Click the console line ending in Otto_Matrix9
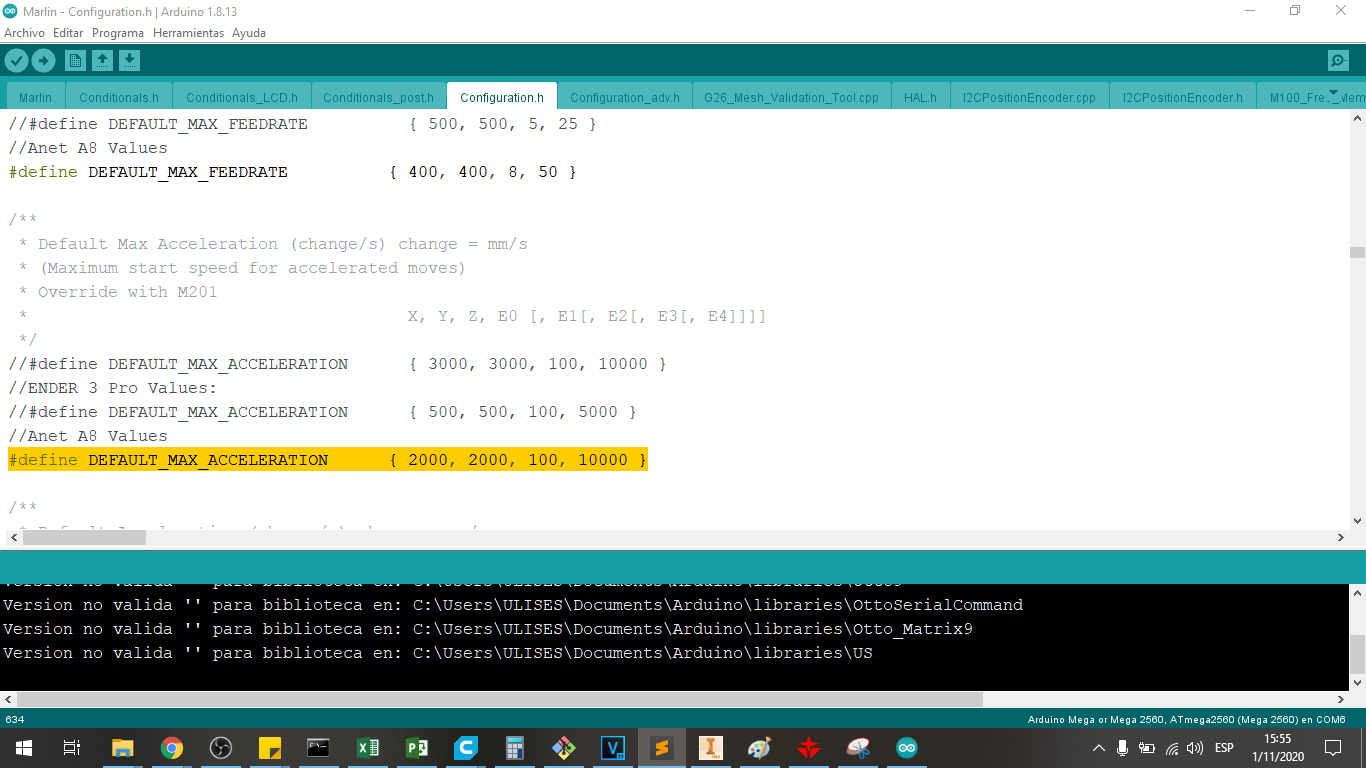This screenshot has height=768, width=1366. [488, 629]
